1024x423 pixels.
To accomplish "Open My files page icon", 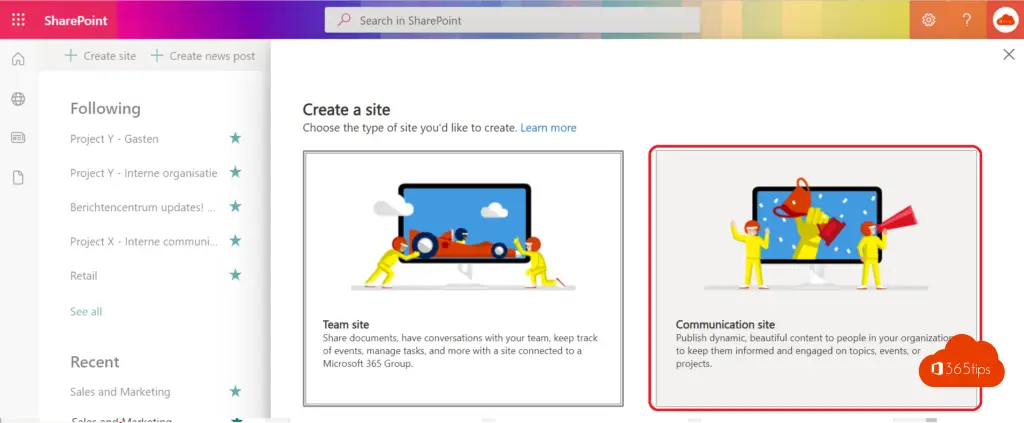I will point(18,178).
